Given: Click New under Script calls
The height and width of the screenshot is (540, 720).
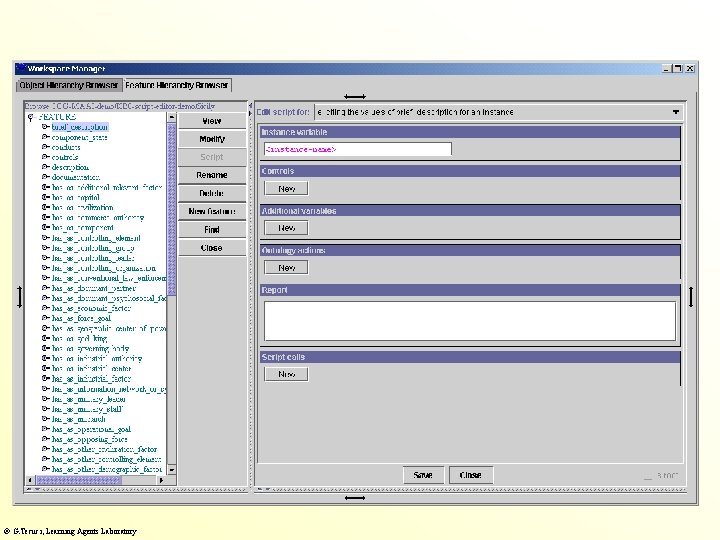Looking at the screenshot, I should point(287,374).
